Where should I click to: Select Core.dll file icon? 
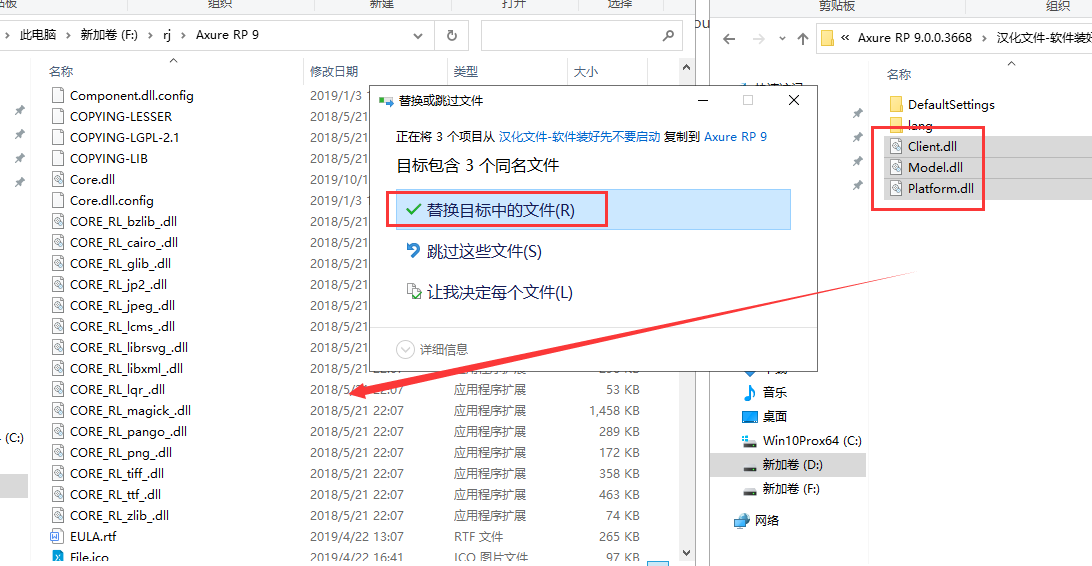point(58,179)
